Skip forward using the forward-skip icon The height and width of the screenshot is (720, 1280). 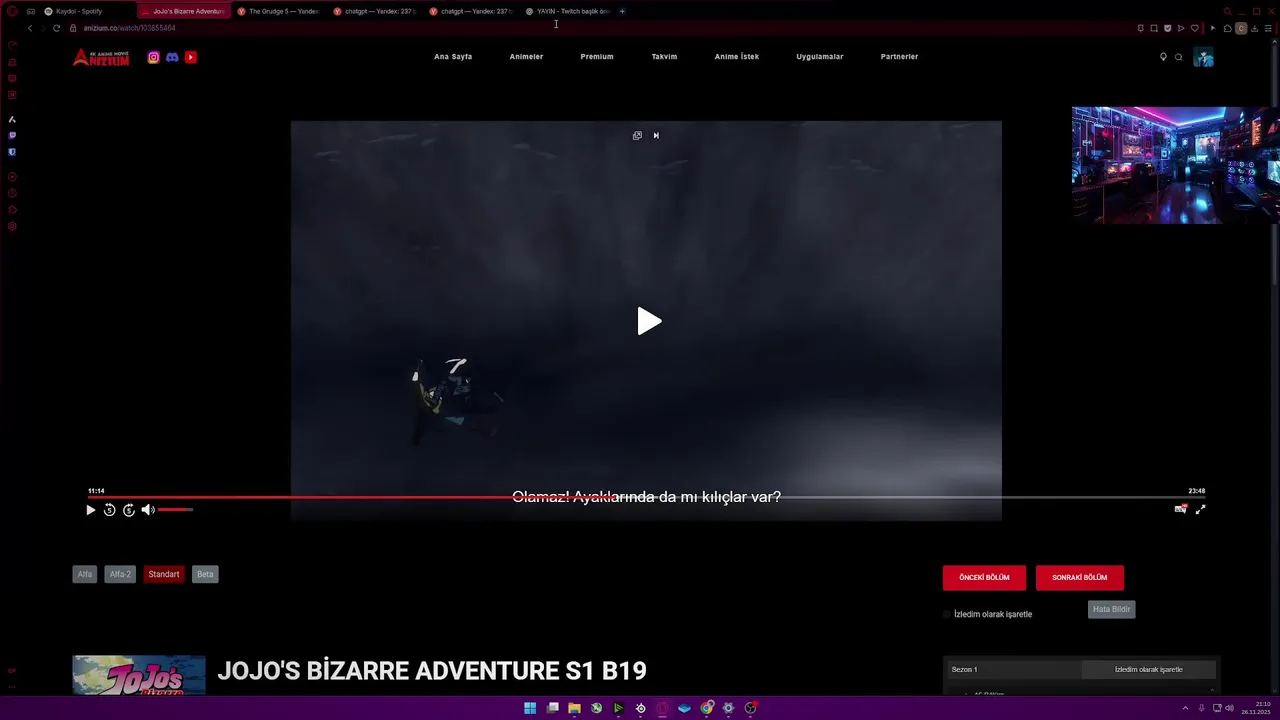point(128,510)
